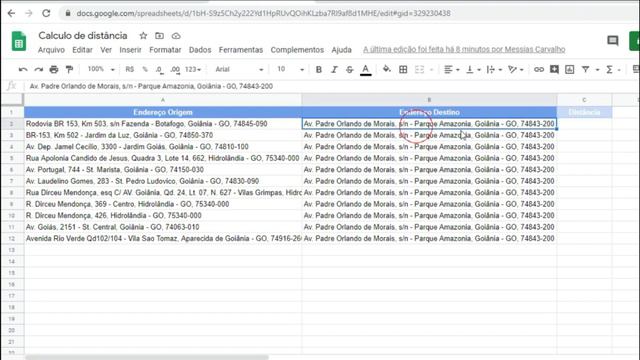Open the Formatar menu
The image size is (640, 360).
165,50
